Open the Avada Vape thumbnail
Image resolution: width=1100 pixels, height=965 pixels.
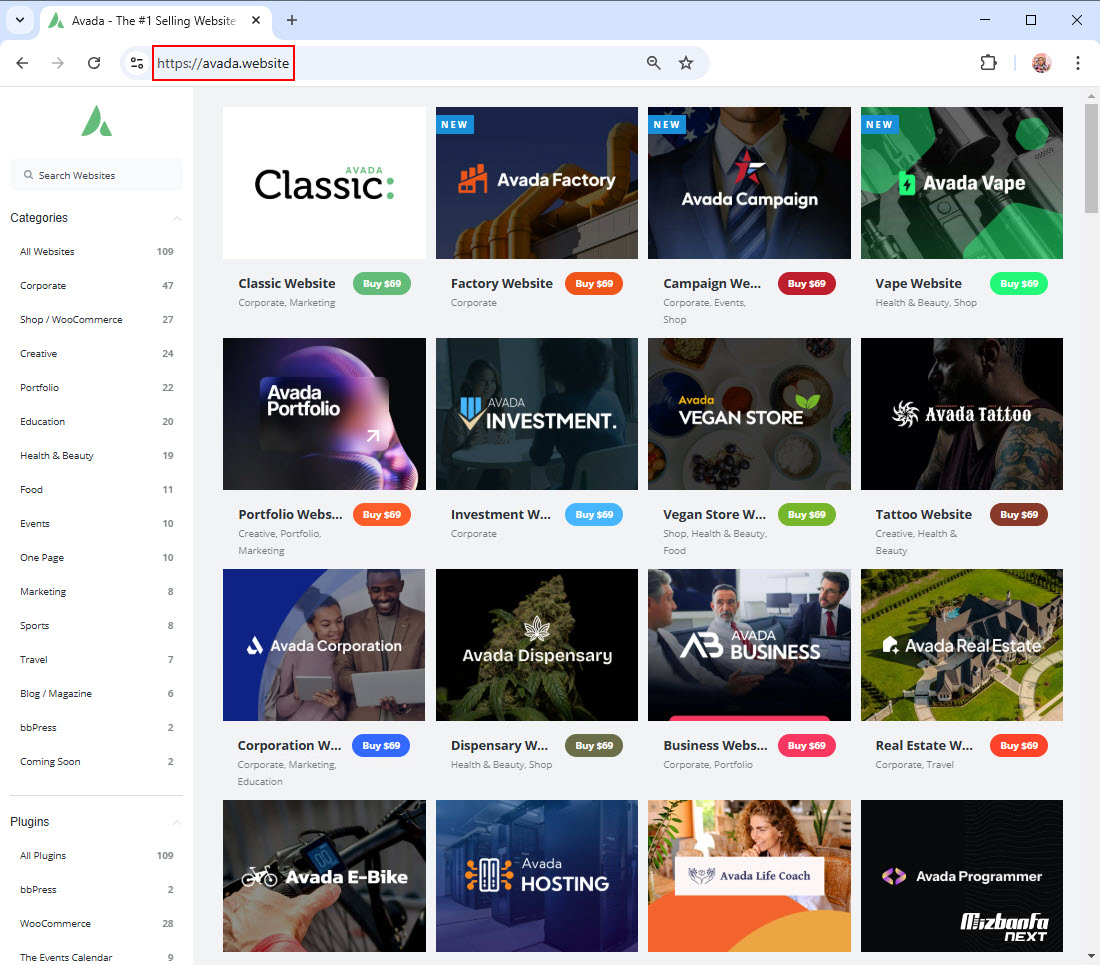pyautogui.click(x=962, y=183)
